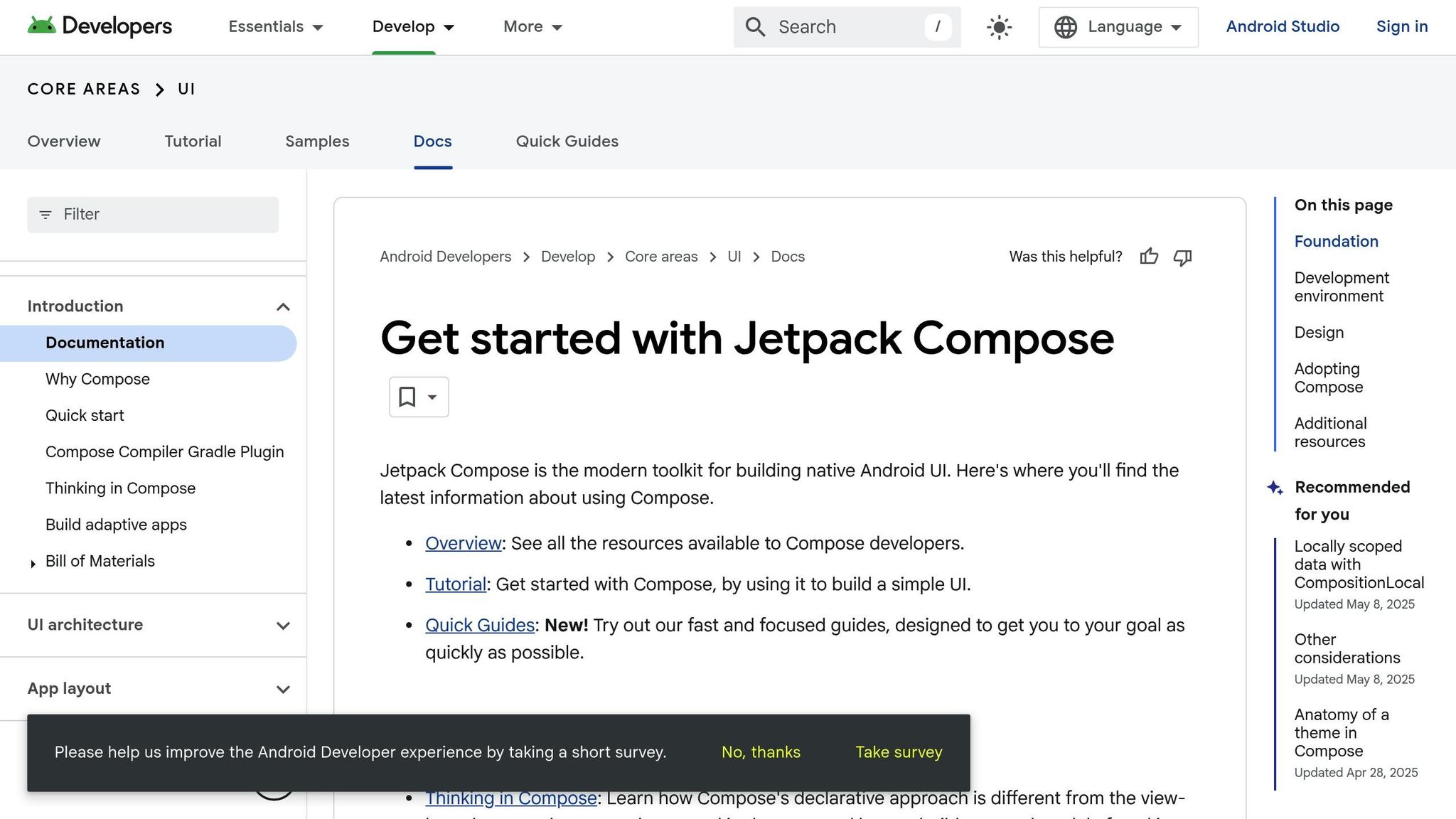
Task: Open Thinking in Compose sidebar item
Action: click(x=120, y=488)
